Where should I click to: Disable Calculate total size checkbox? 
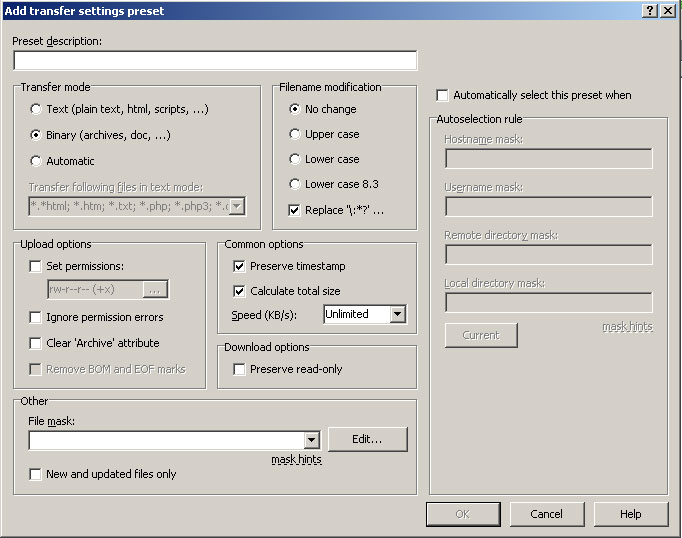point(240,291)
